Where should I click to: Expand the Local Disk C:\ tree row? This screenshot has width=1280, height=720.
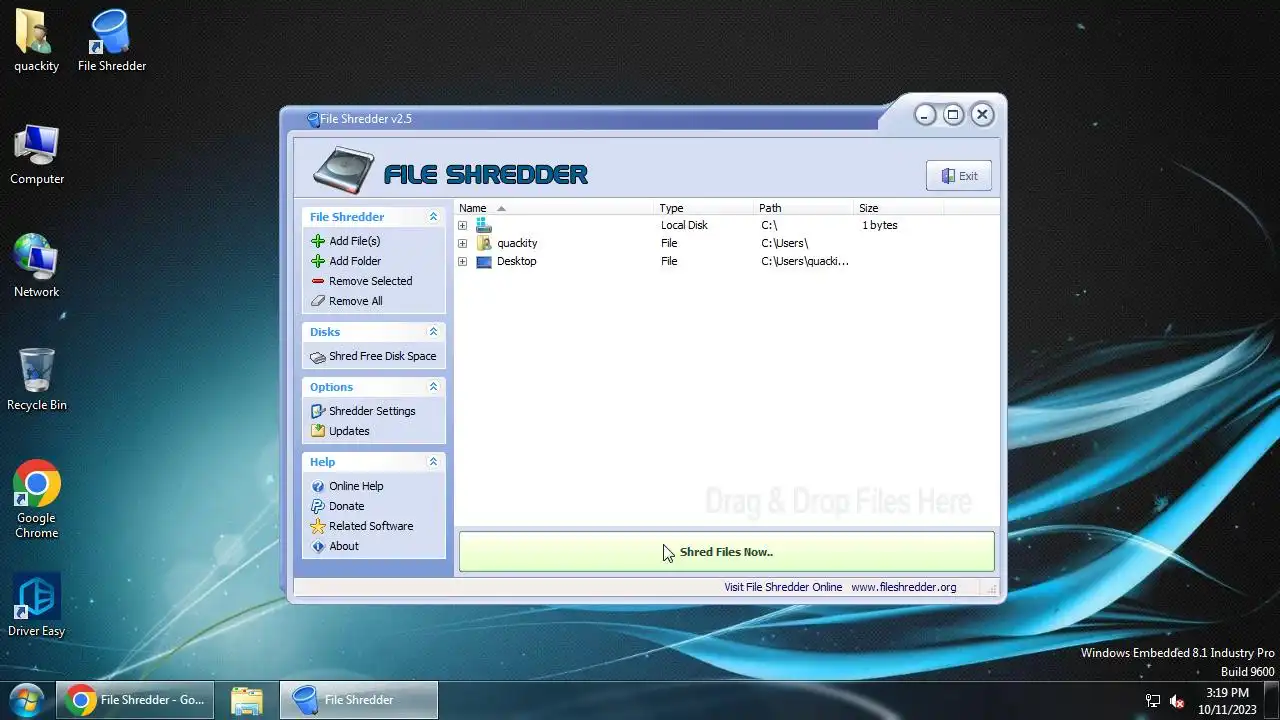coord(462,225)
